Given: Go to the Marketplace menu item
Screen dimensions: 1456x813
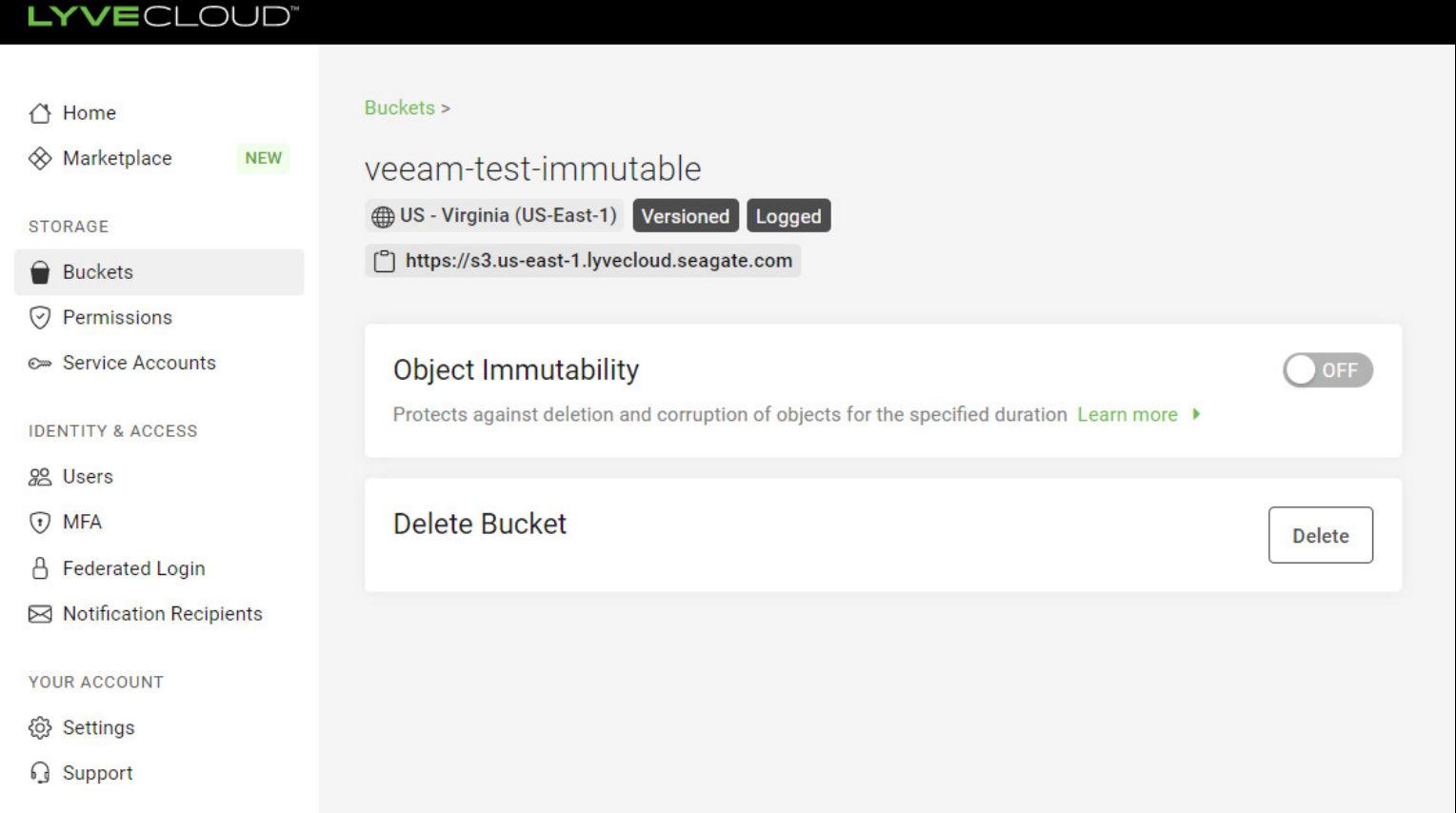Looking at the screenshot, I should click(x=117, y=158).
